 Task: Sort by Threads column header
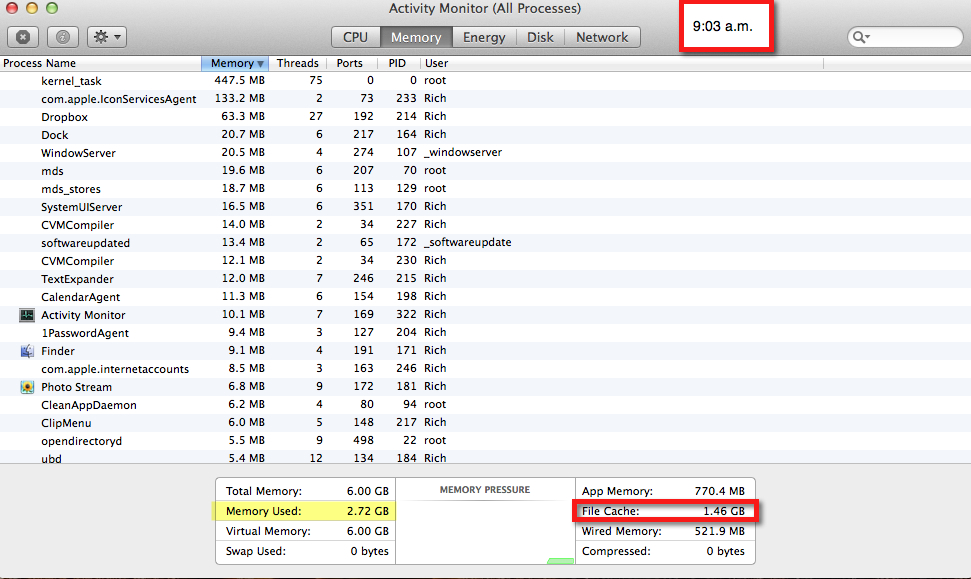click(297, 63)
